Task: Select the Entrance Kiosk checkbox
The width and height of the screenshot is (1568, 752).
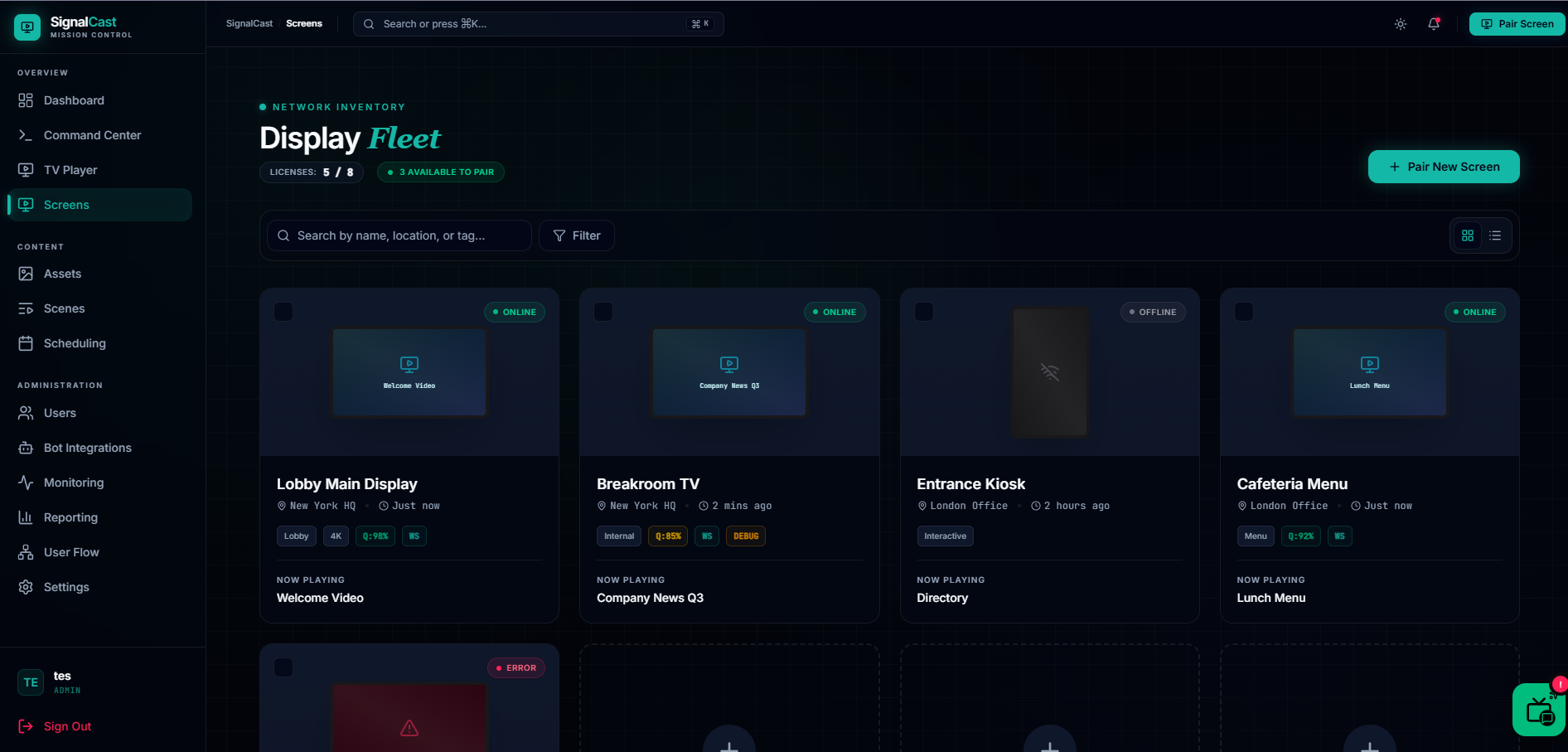Action: pyautogui.click(x=924, y=312)
